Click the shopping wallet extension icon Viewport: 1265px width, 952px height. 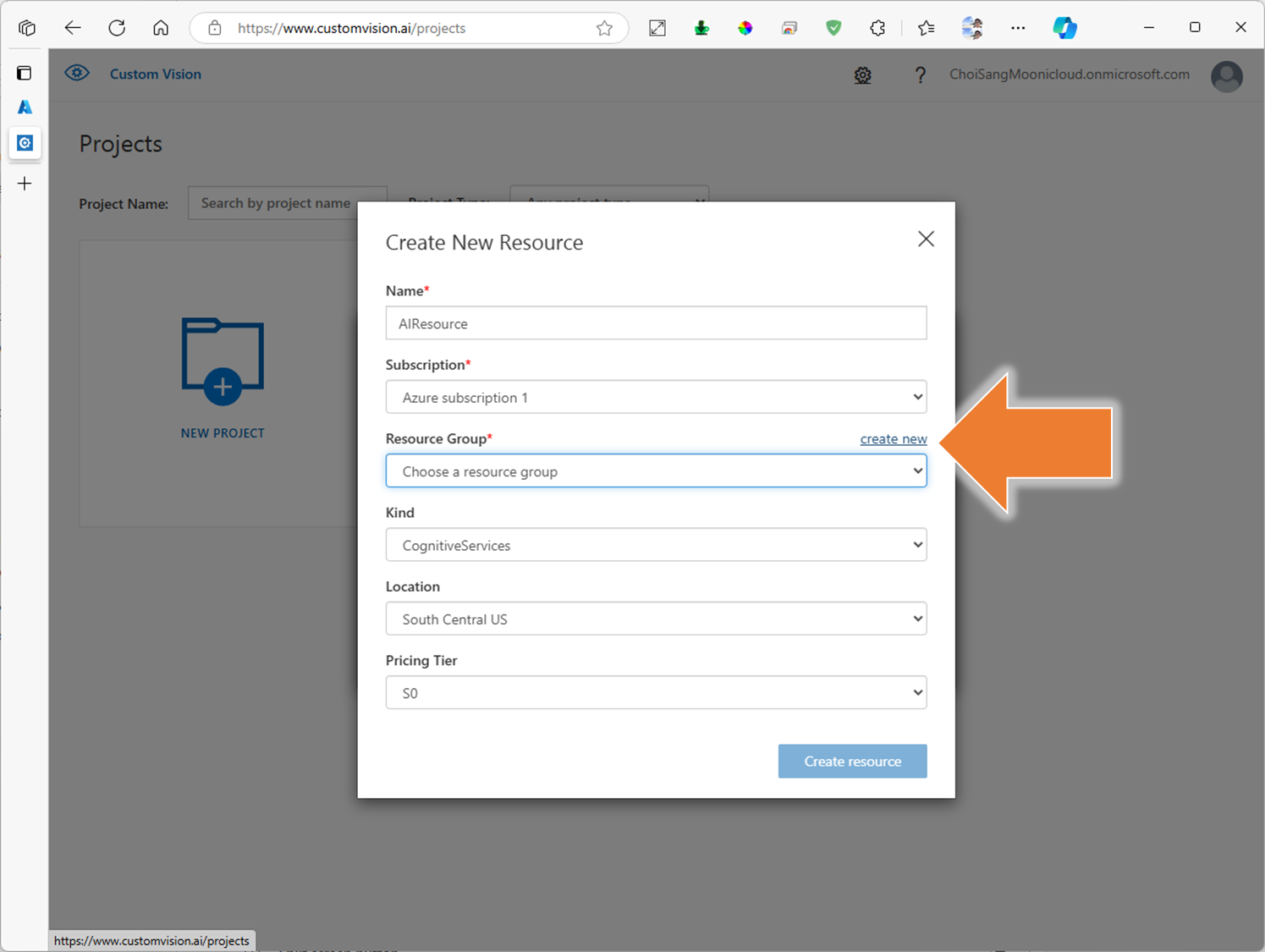789,28
